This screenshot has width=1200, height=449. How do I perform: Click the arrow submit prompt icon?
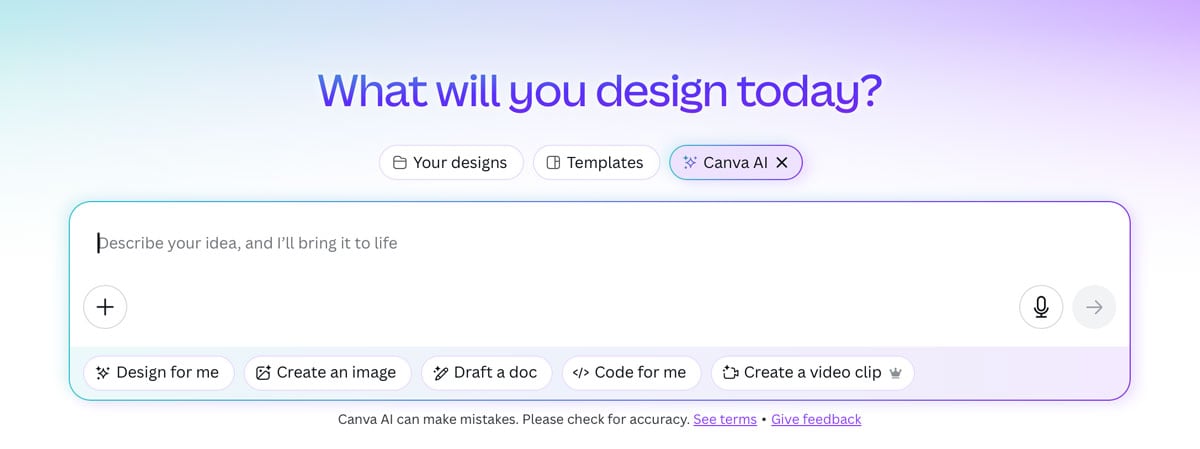[x=1094, y=307]
